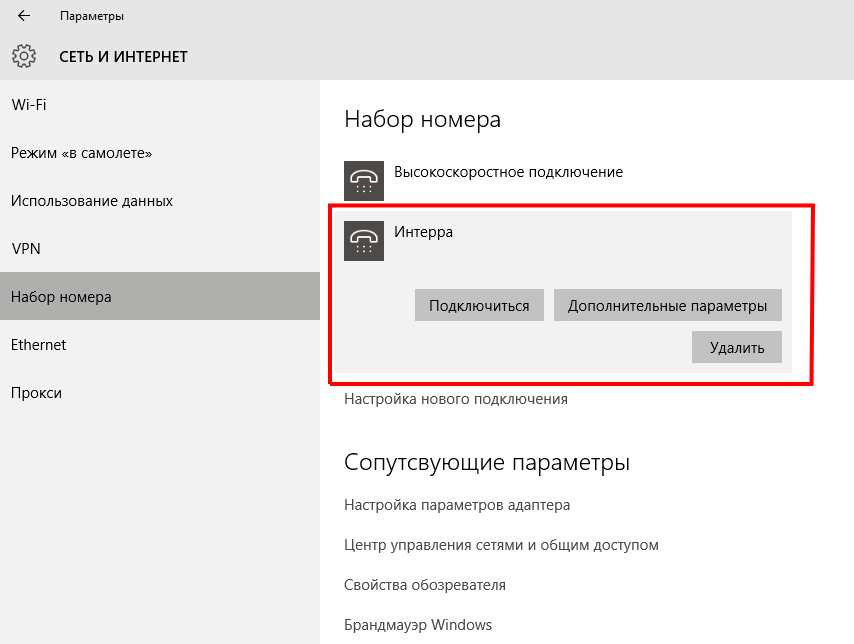854x644 pixels.
Task: Click the phone icon beside Интерра
Action: pos(364,240)
